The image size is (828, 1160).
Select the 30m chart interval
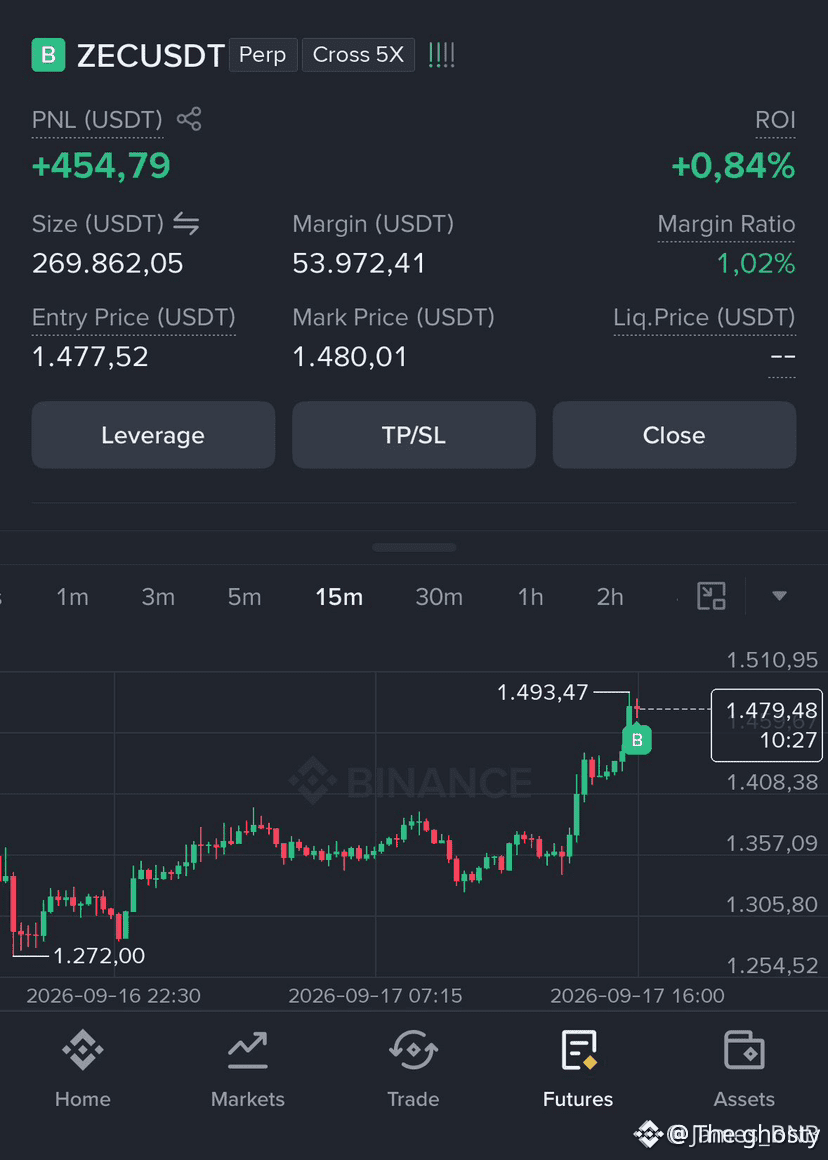click(439, 597)
